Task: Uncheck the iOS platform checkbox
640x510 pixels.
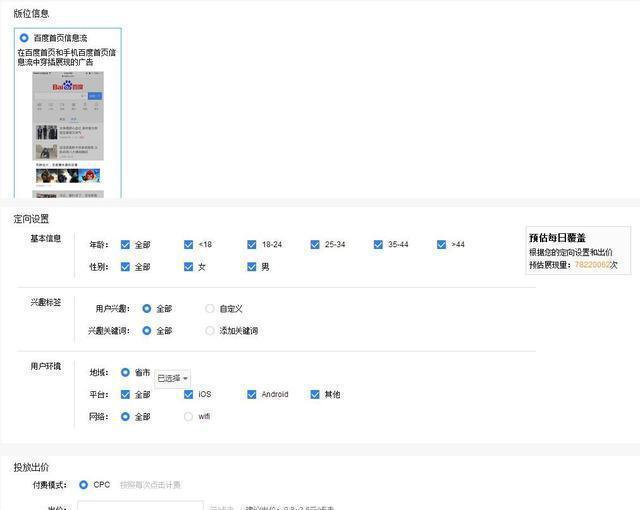Action: tap(188, 394)
